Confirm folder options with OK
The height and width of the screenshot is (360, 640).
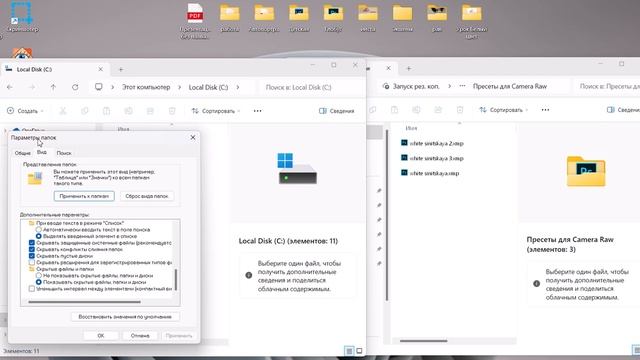[101, 336]
